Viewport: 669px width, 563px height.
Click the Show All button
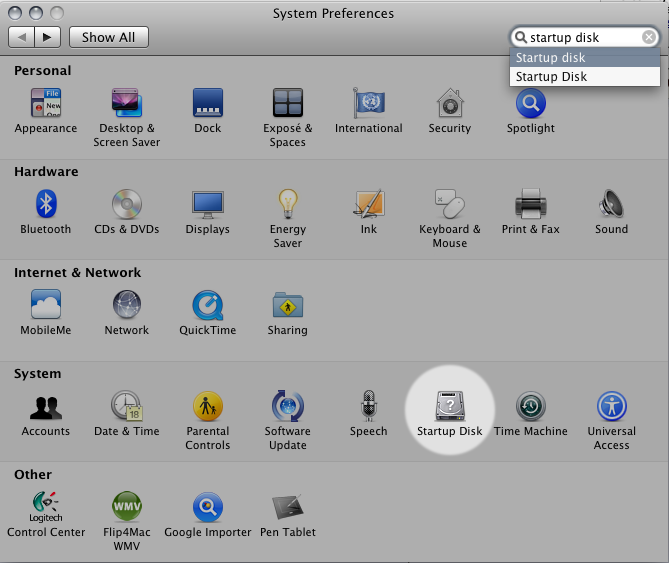point(109,37)
